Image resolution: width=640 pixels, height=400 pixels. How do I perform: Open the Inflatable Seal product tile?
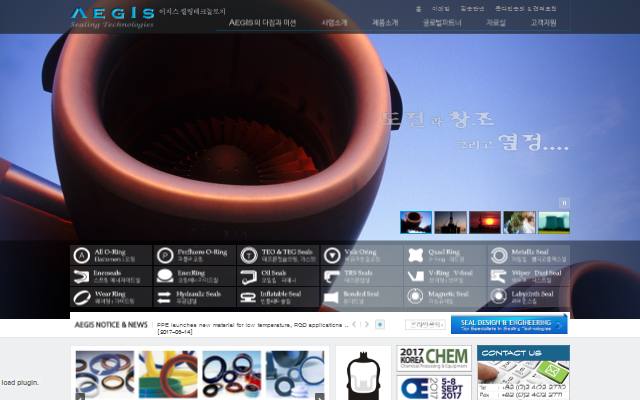click(278, 297)
